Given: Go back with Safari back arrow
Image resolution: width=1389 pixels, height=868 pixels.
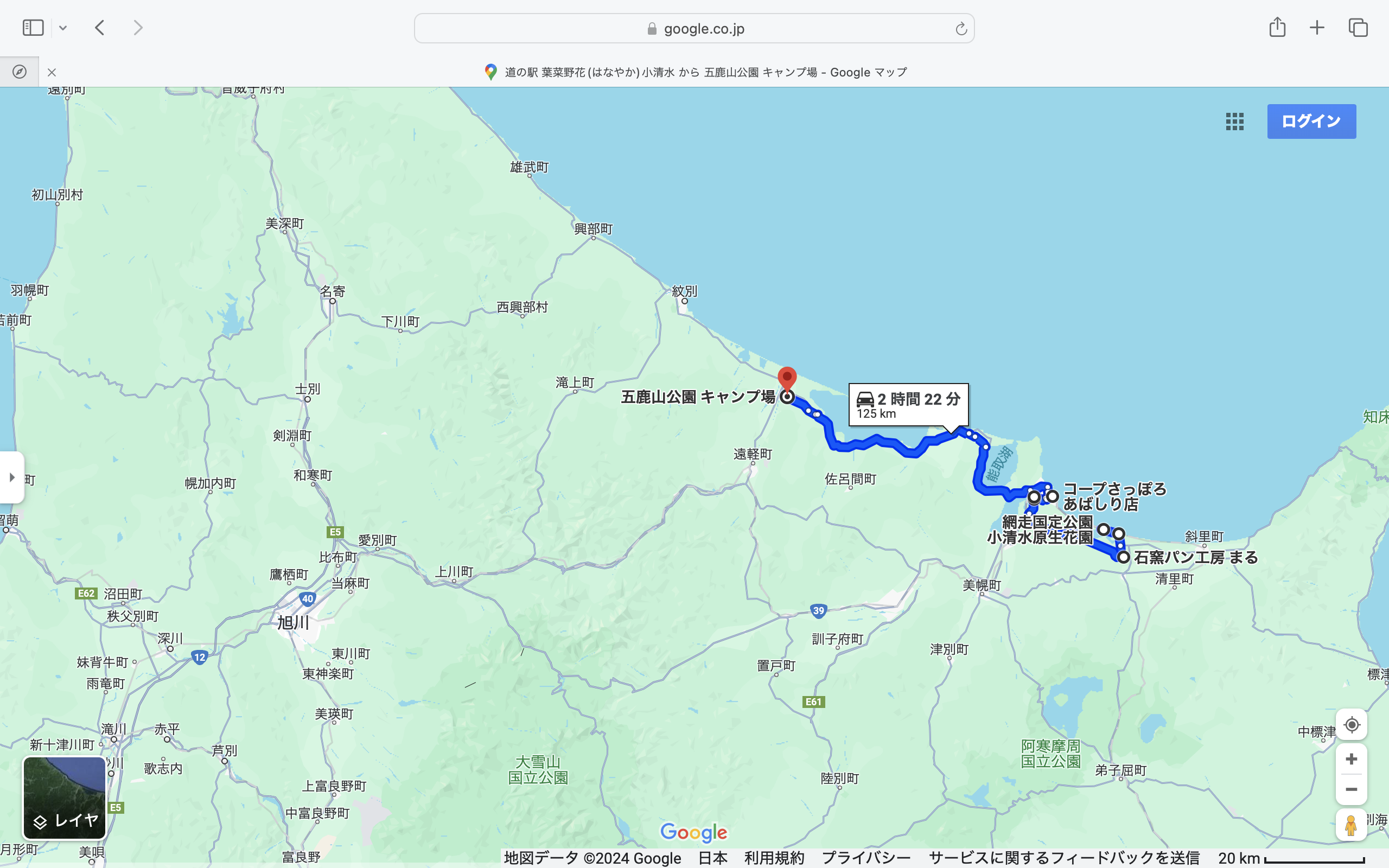Looking at the screenshot, I should (100, 28).
